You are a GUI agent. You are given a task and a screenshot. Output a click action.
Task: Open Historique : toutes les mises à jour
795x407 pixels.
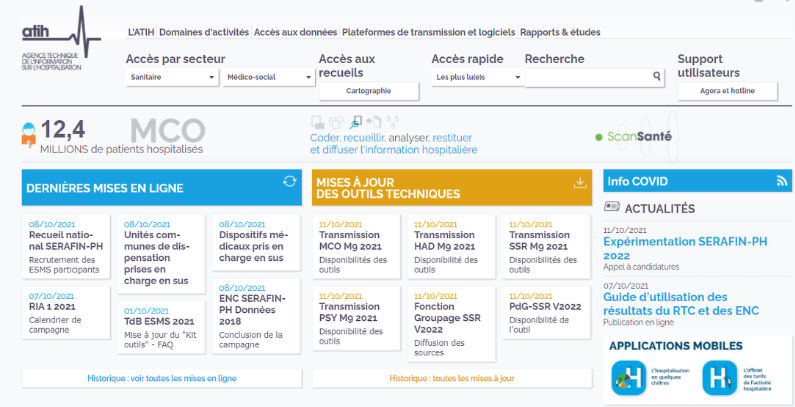[452, 378]
